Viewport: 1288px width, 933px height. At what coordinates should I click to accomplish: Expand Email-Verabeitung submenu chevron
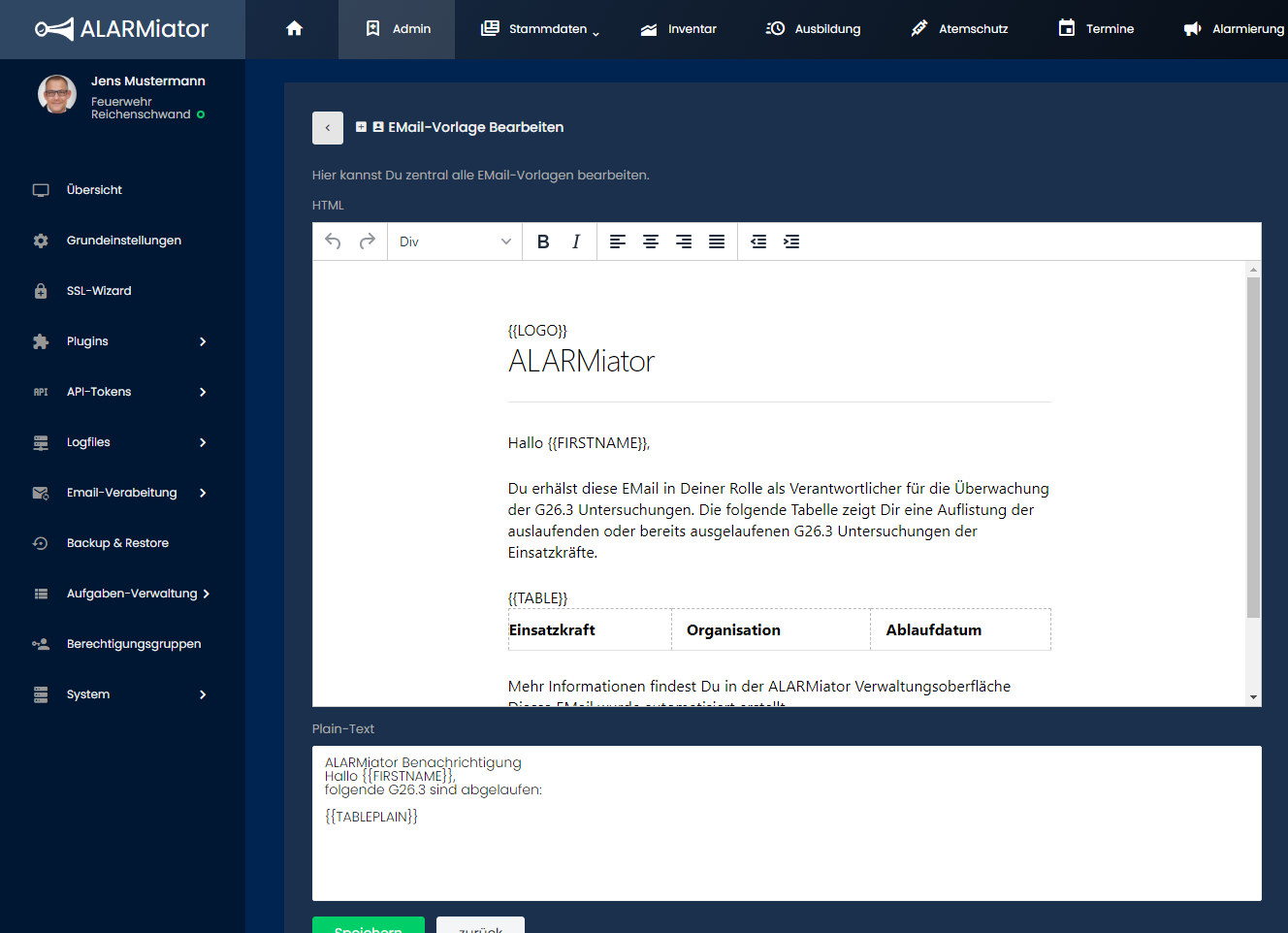point(203,493)
